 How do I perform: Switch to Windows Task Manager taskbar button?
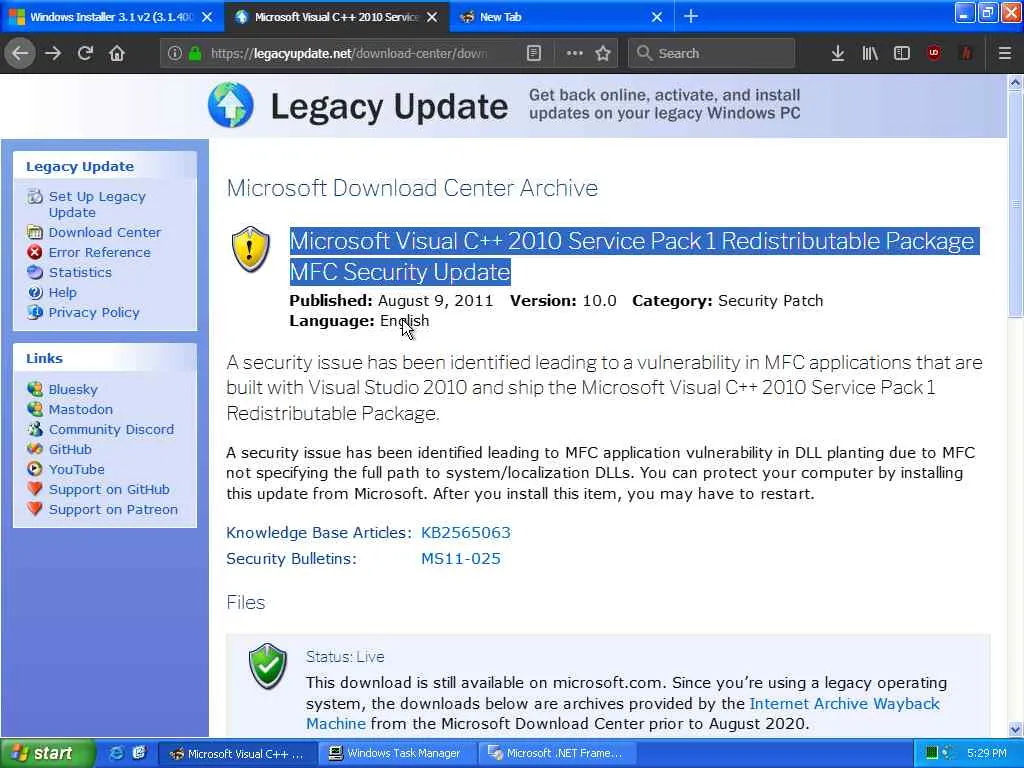pos(396,754)
